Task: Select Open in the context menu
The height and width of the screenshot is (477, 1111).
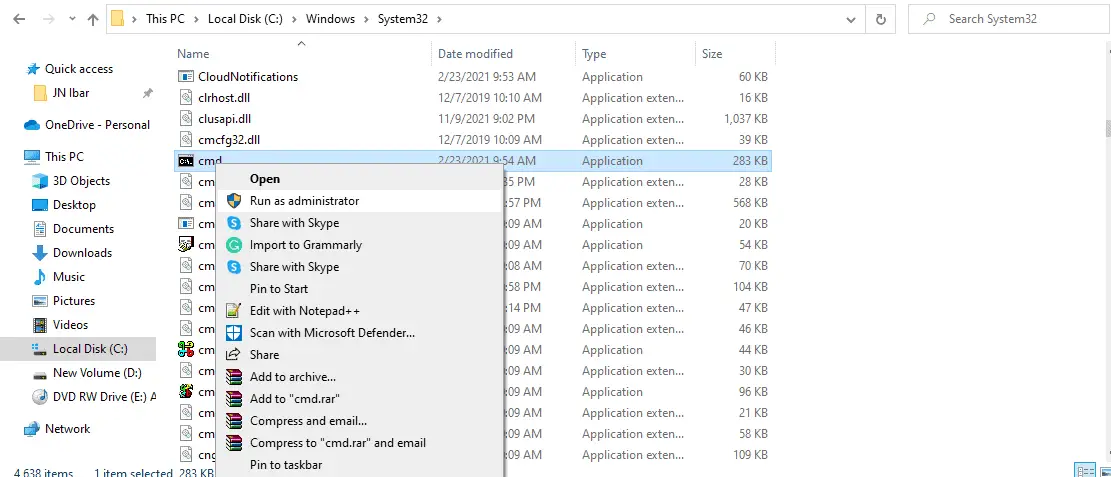Action: point(265,179)
